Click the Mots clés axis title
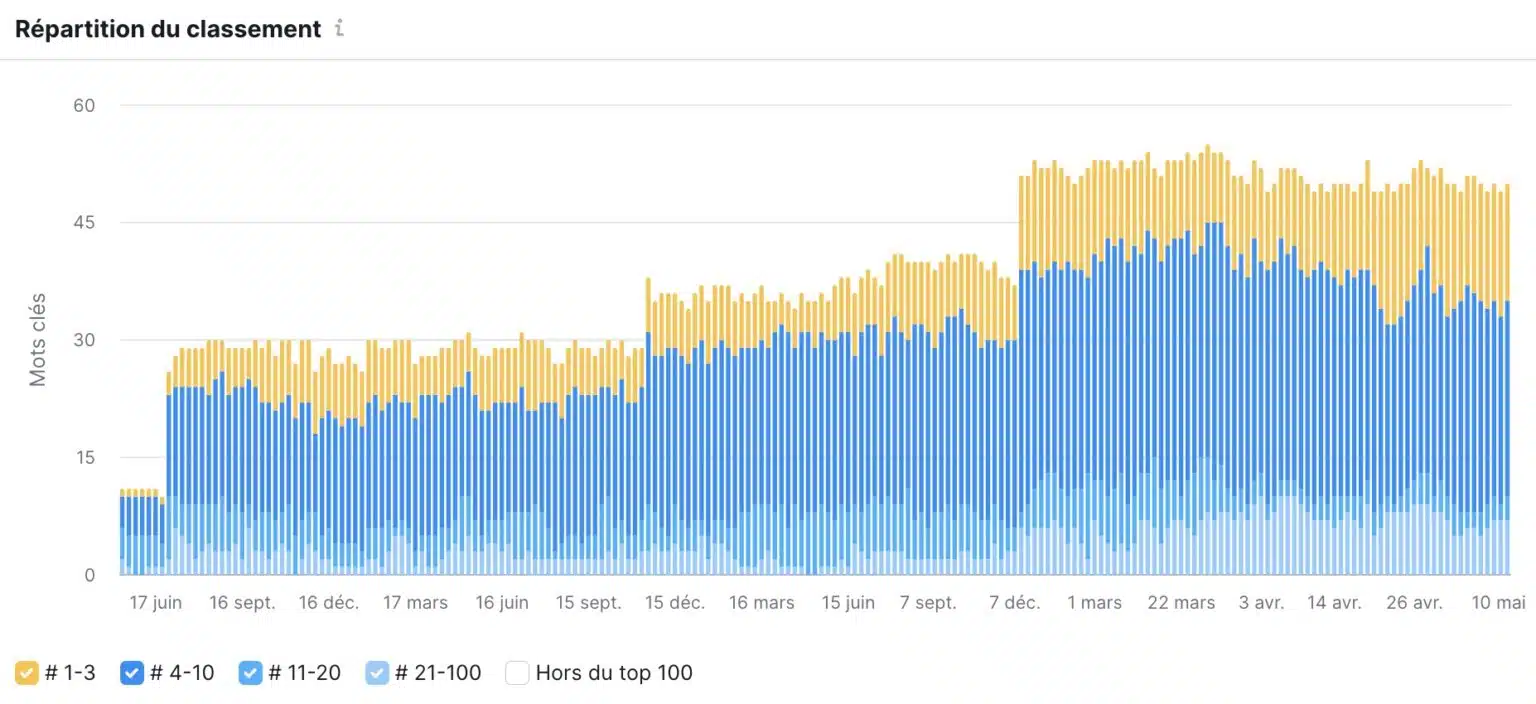Viewport: 1536px width, 704px height. tap(38, 340)
